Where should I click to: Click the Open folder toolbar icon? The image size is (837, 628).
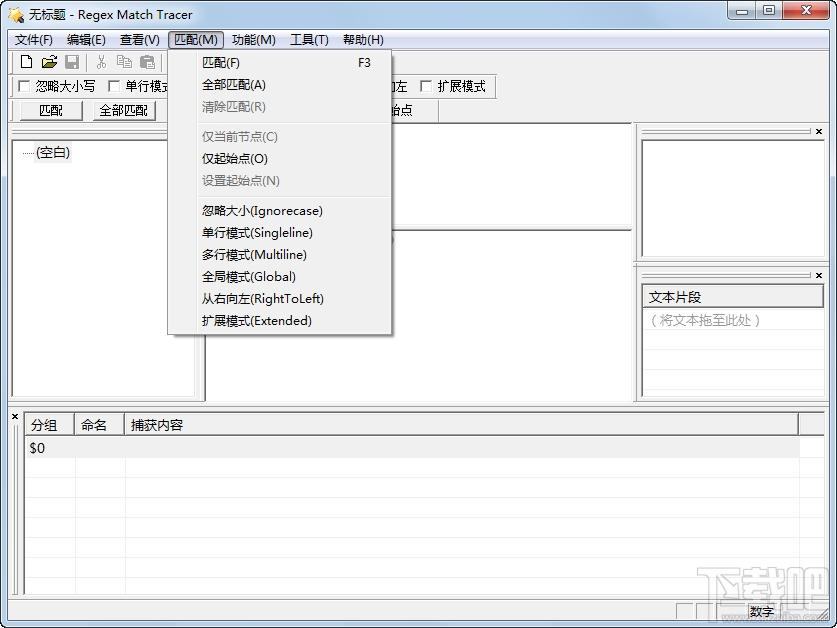click(x=49, y=62)
